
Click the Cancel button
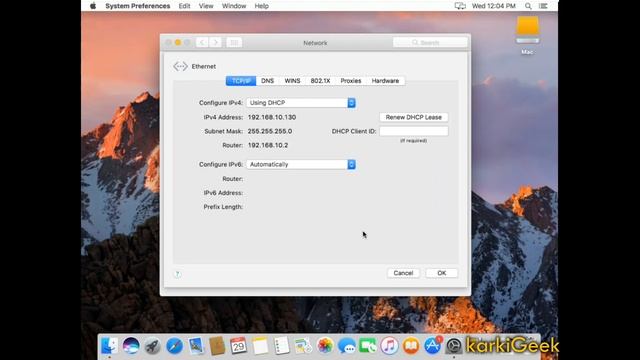point(403,273)
